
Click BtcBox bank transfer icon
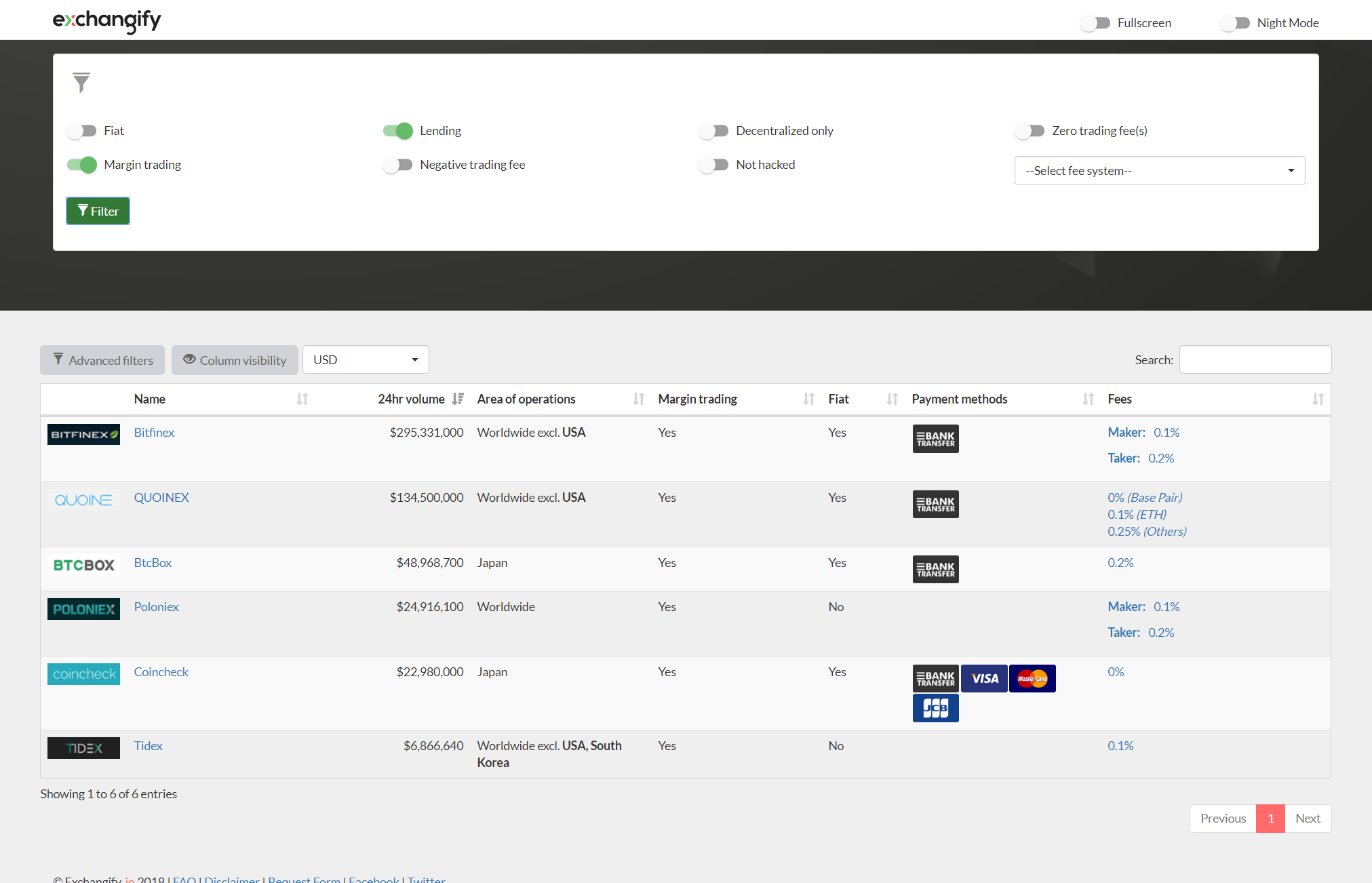tap(935, 569)
